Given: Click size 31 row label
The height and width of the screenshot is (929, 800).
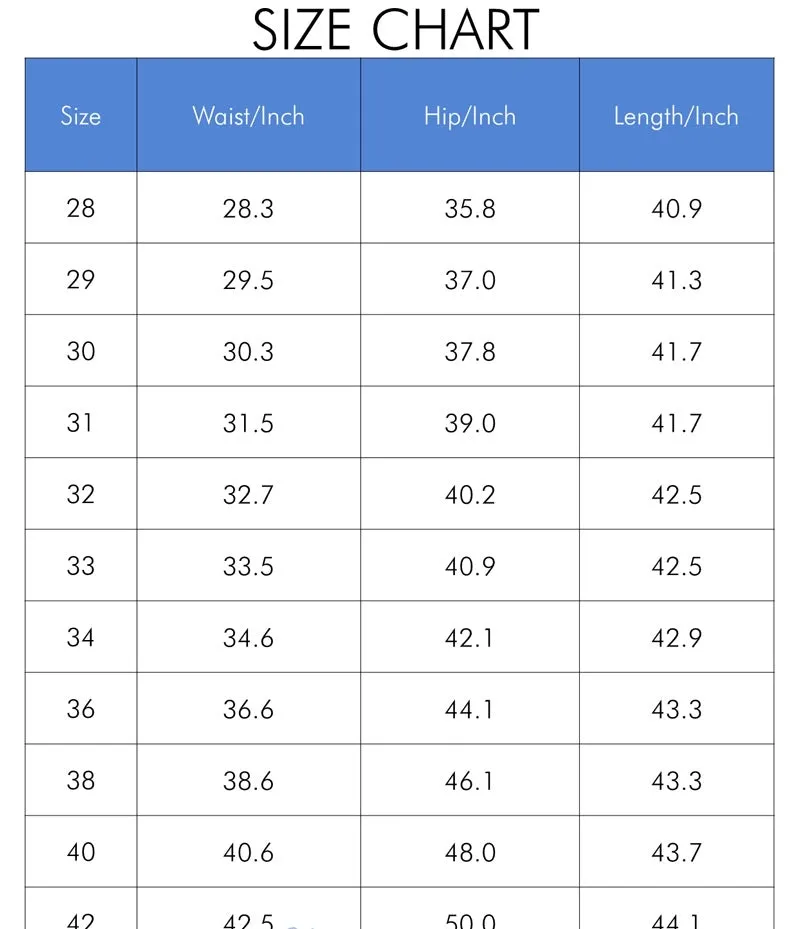Looking at the screenshot, I should (x=81, y=422).
